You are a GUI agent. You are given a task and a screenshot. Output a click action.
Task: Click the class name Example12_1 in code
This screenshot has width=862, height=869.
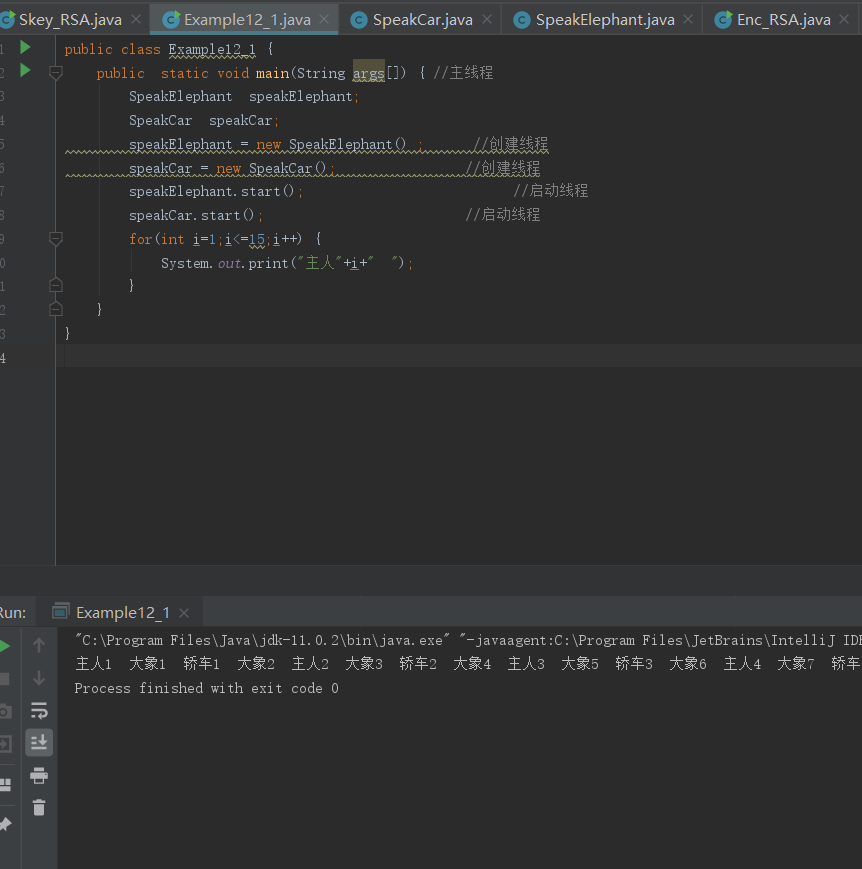click(212, 49)
